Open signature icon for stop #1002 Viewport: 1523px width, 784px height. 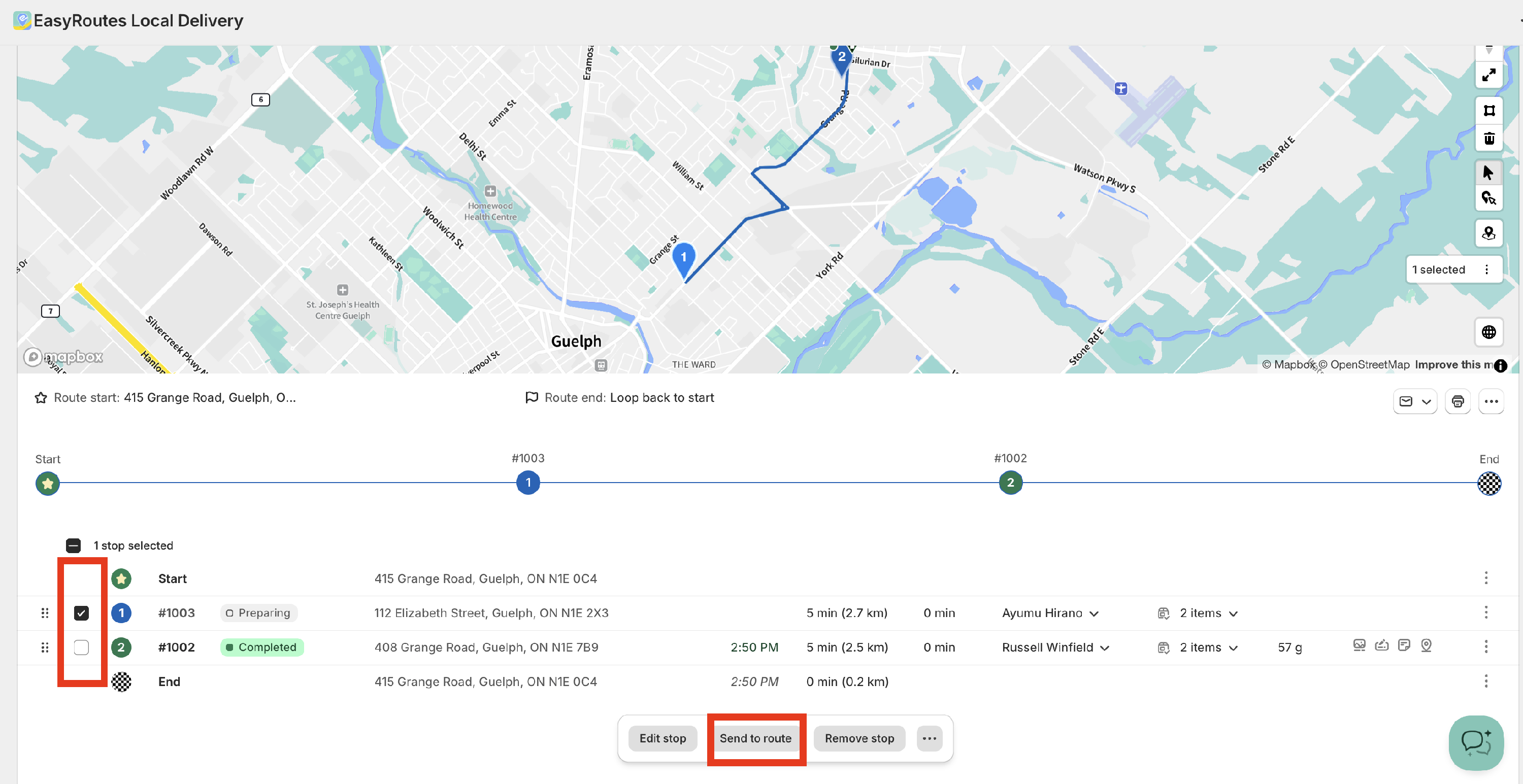click(1382, 645)
